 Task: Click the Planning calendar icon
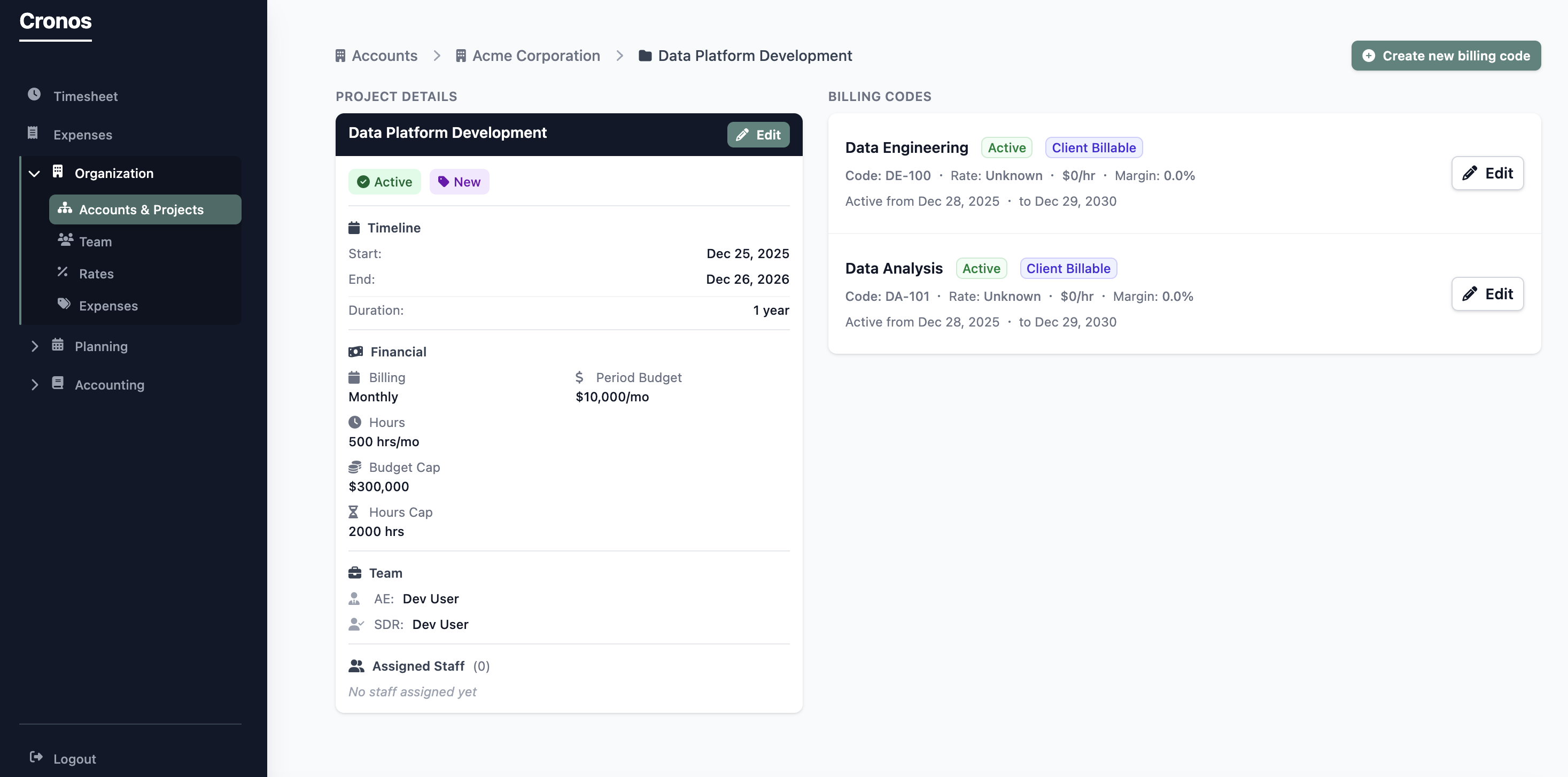(57, 346)
